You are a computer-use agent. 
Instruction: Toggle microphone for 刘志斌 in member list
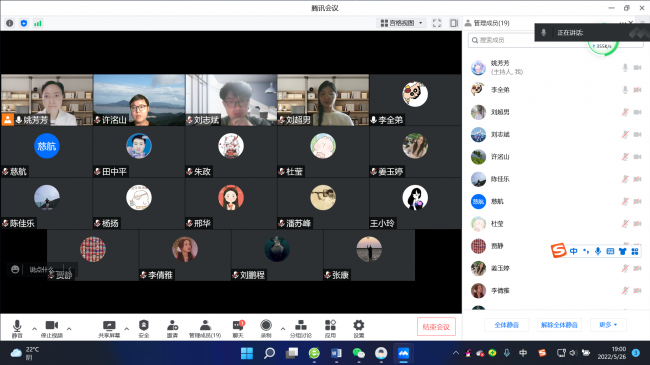tap(625, 134)
